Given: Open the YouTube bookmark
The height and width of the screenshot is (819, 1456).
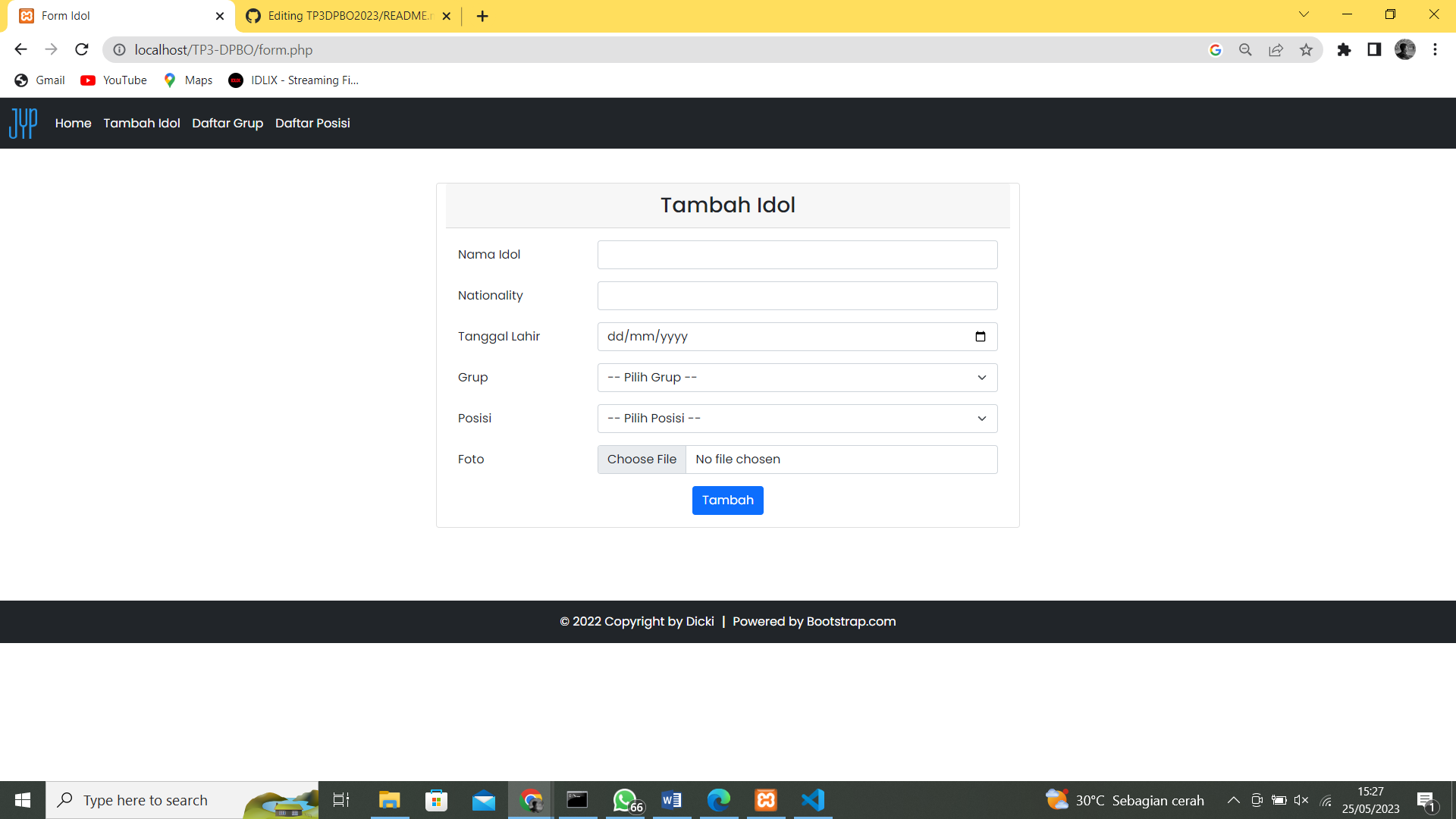Looking at the screenshot, I should (x=112, y=80).
